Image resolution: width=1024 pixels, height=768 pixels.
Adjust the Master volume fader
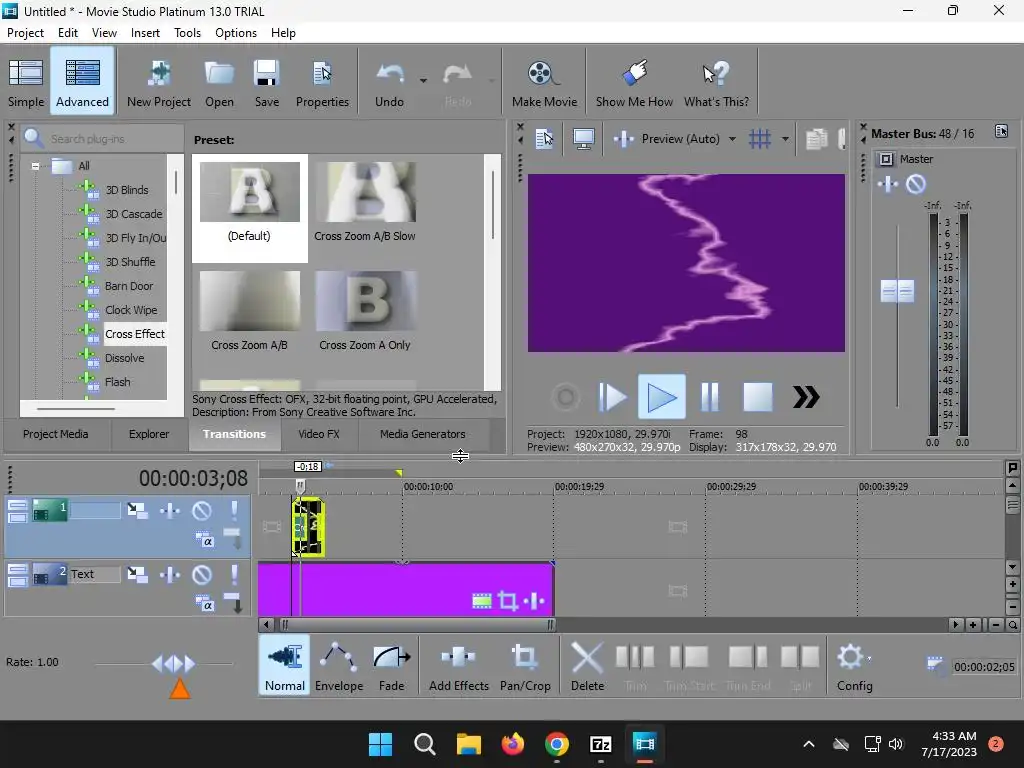tap(897, 291)
